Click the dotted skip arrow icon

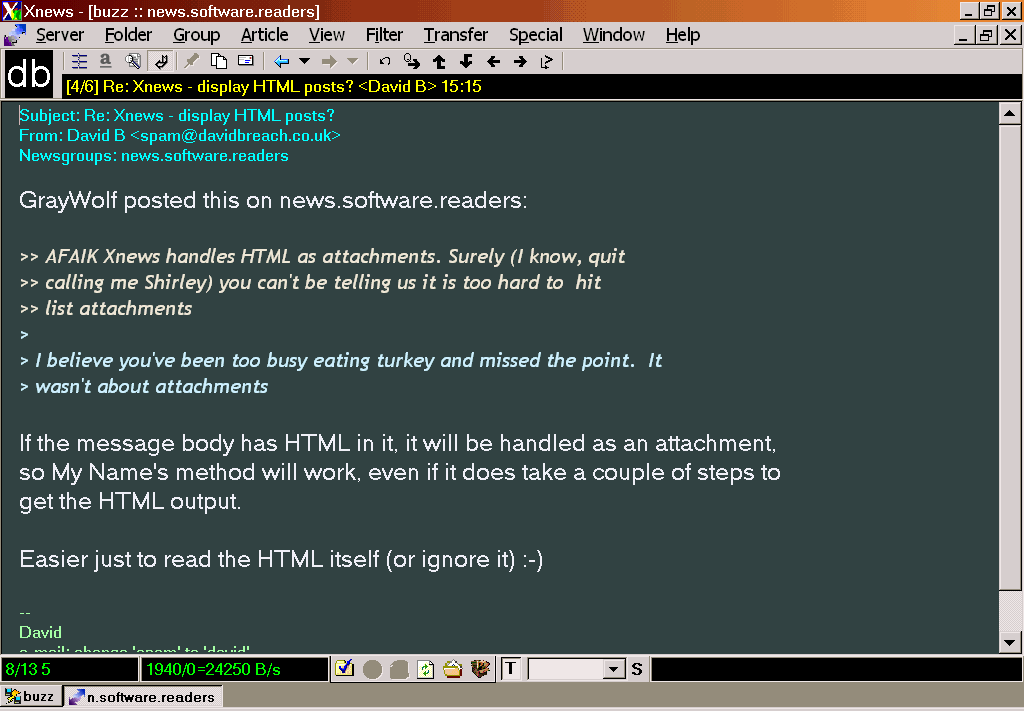[547, 61]
